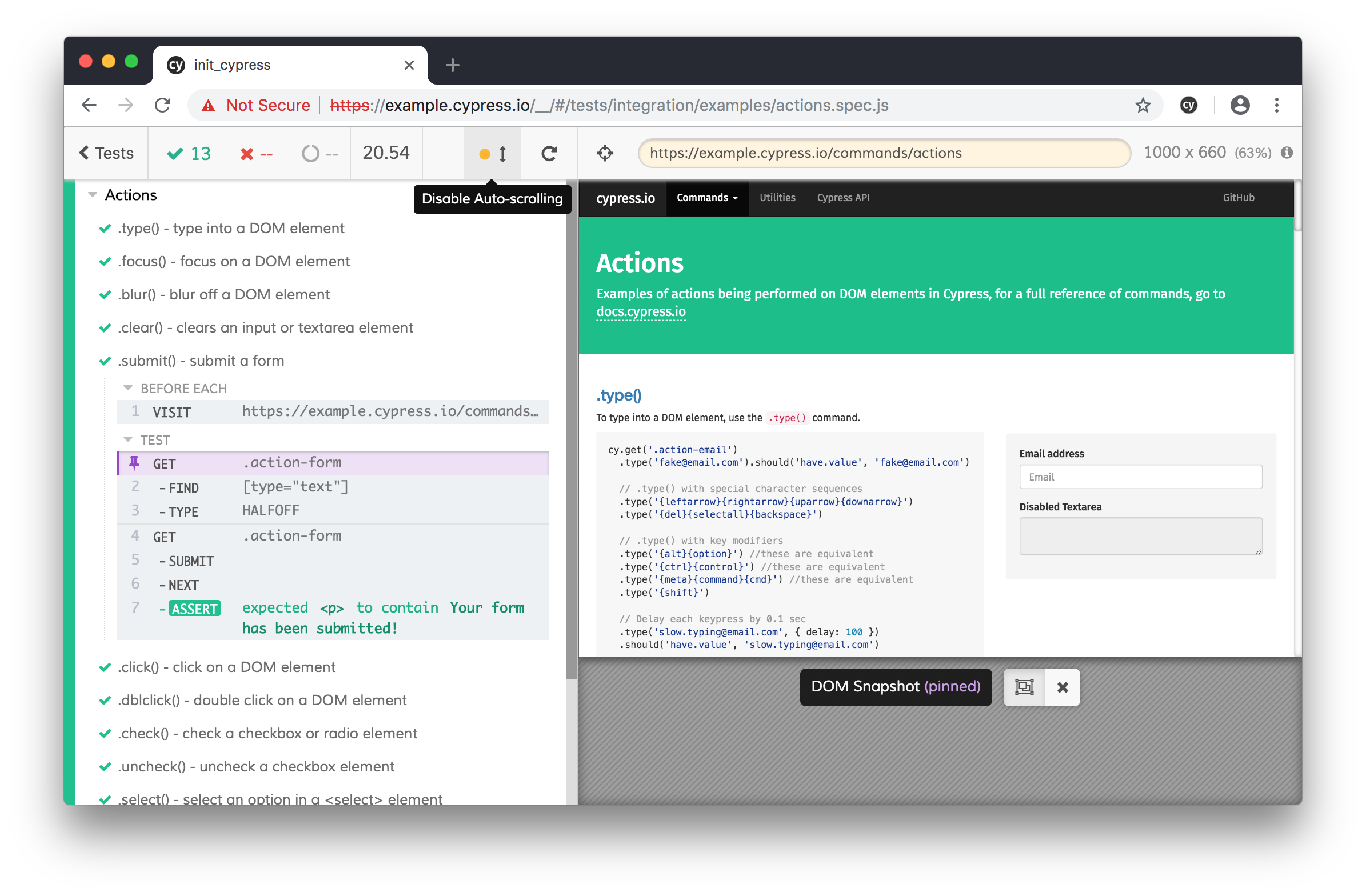
Task: Follow the docs.cypress.io link
Action: coord(641,312)
